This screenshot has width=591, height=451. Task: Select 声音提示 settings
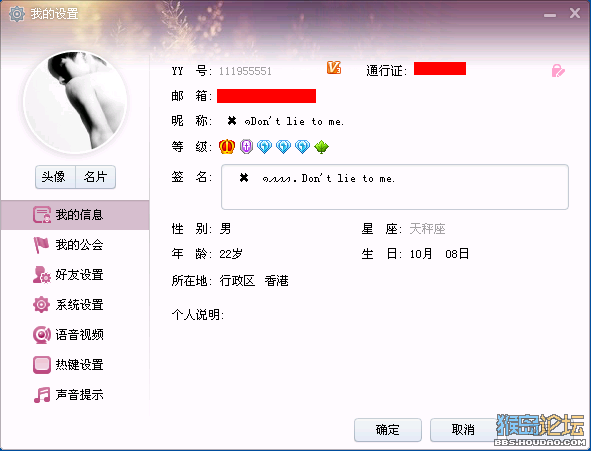pos(75,395)
